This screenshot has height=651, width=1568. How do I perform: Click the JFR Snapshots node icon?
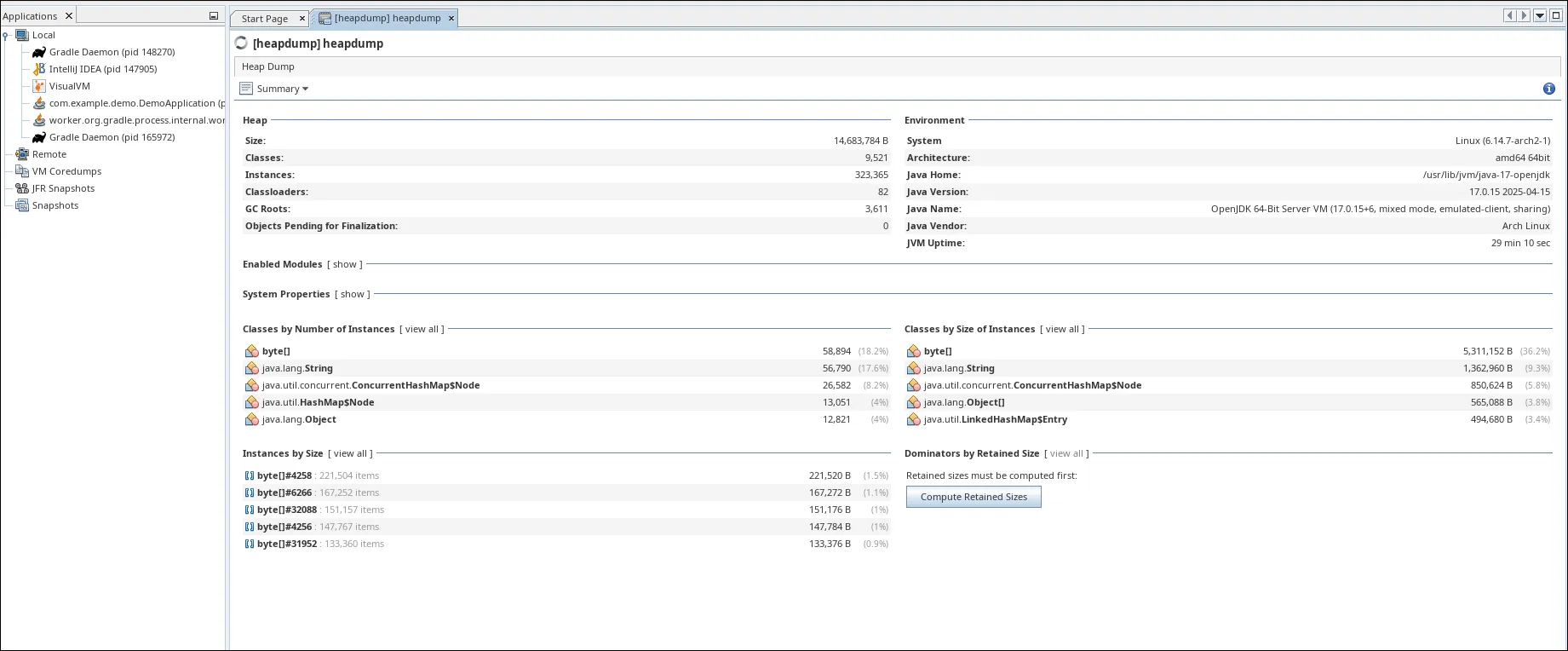pos(22,188)
